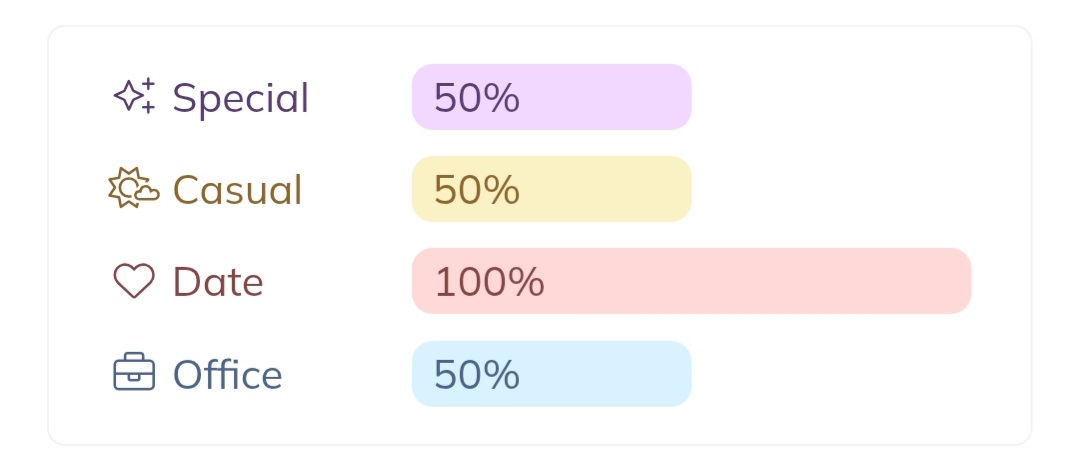The width and height of the screenshot is (1067, 468).
Task: Click the 50% value in the Casual bar
Action: tap(477, 190)
